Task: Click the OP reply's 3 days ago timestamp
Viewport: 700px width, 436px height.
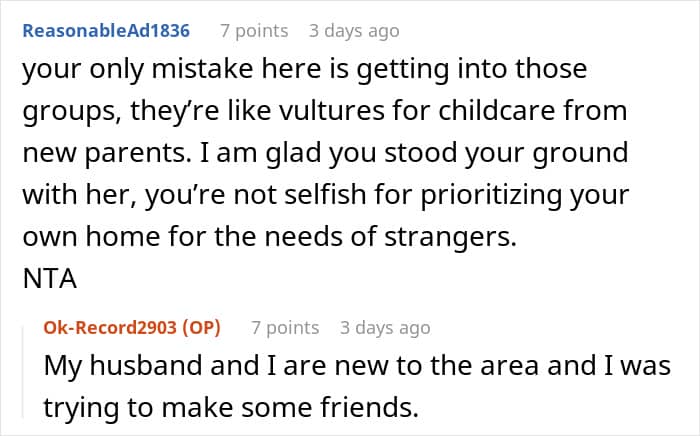Action: click(x=385, y=328)
